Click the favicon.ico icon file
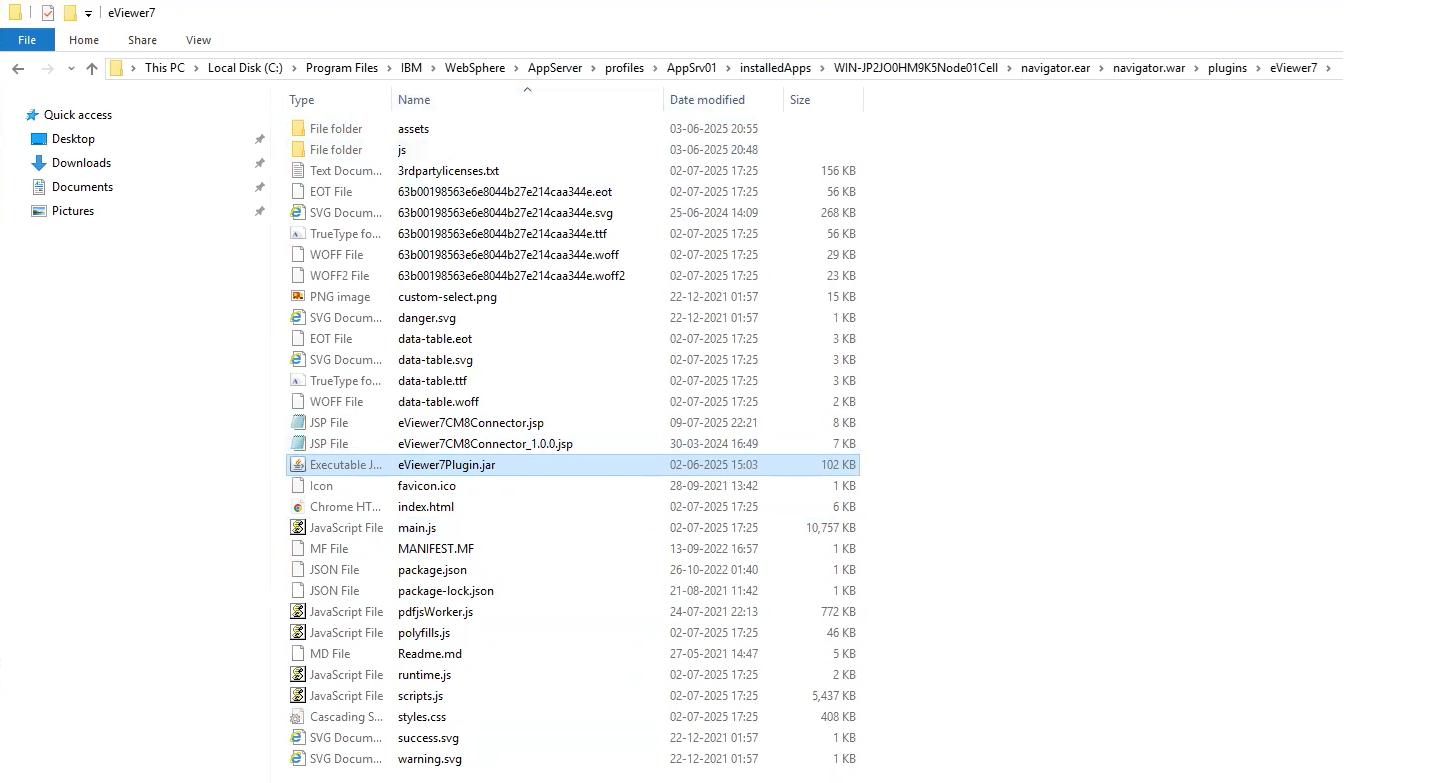The image size is (1433, 783). click(x=427, y=485)
